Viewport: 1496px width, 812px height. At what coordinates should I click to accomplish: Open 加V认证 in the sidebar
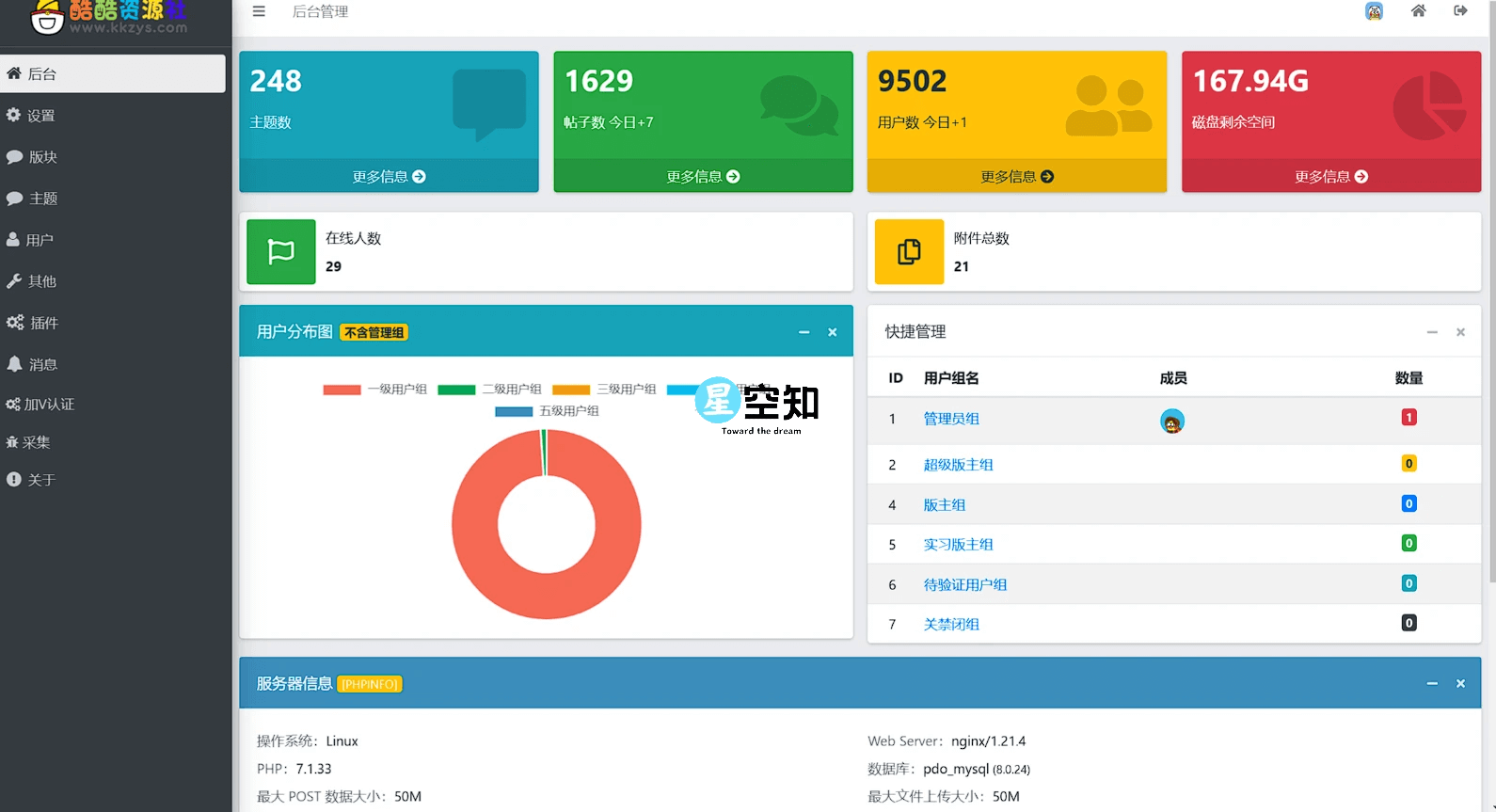point(113,404)
